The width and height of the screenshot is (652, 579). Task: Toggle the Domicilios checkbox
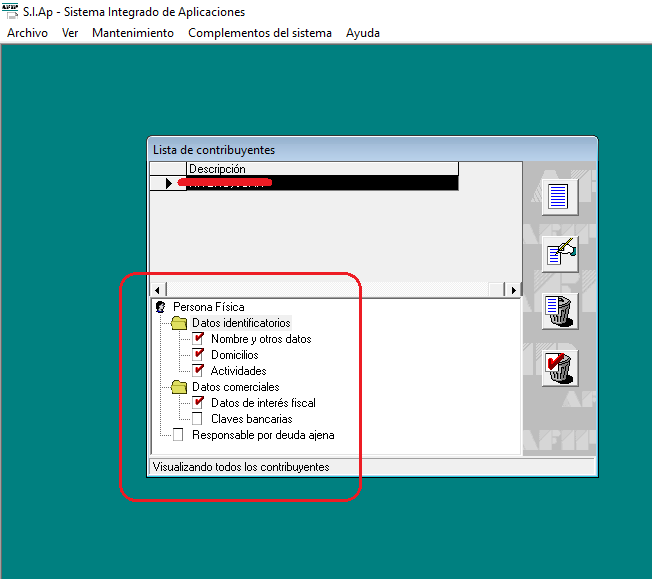click(198, 355)
